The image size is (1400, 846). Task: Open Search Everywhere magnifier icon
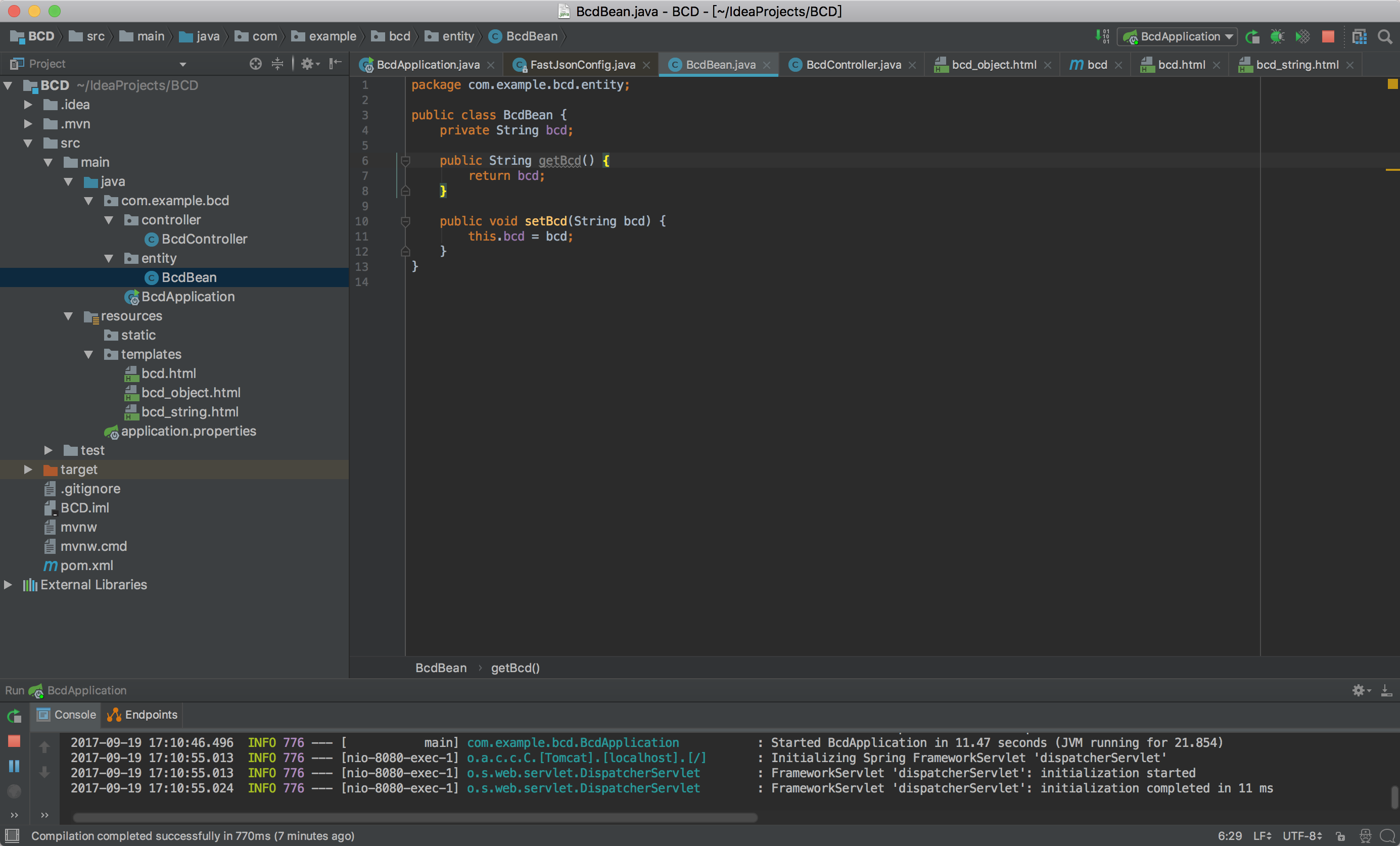(x=1385, y=37)
